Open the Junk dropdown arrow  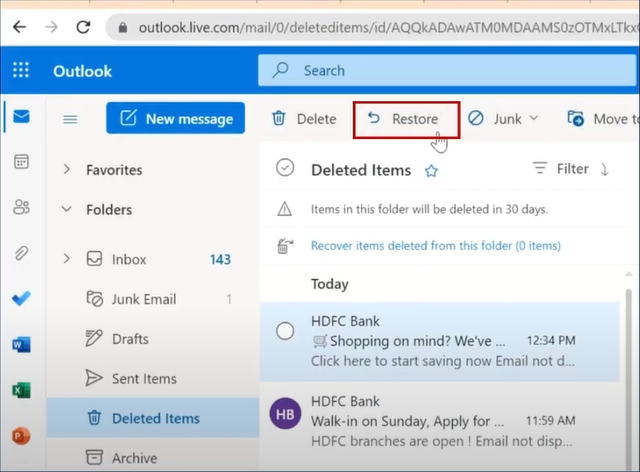point(533,118)
